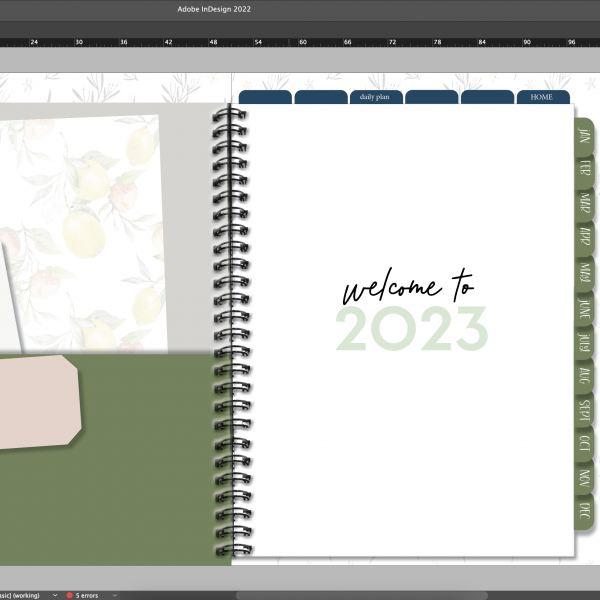Select the blank blue tab left of HOME

point(488,97)
